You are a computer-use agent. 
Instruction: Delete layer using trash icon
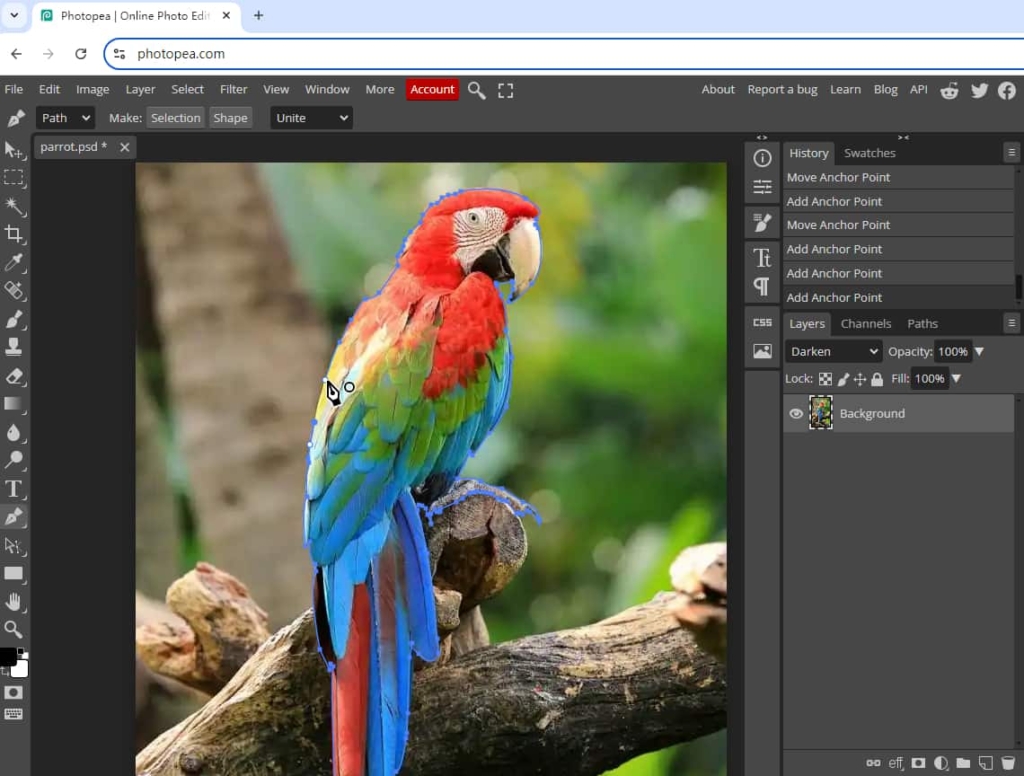(1007, 763)
